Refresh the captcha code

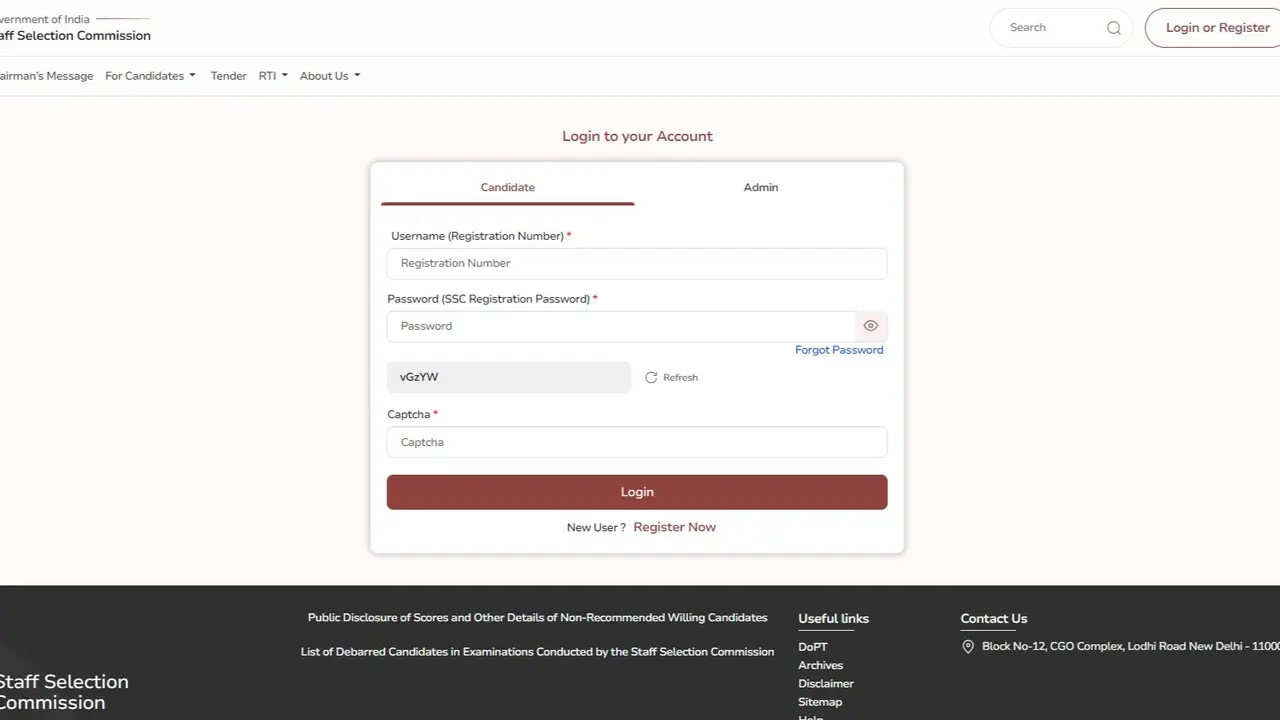pyautogui.click(x=671, y=377)
